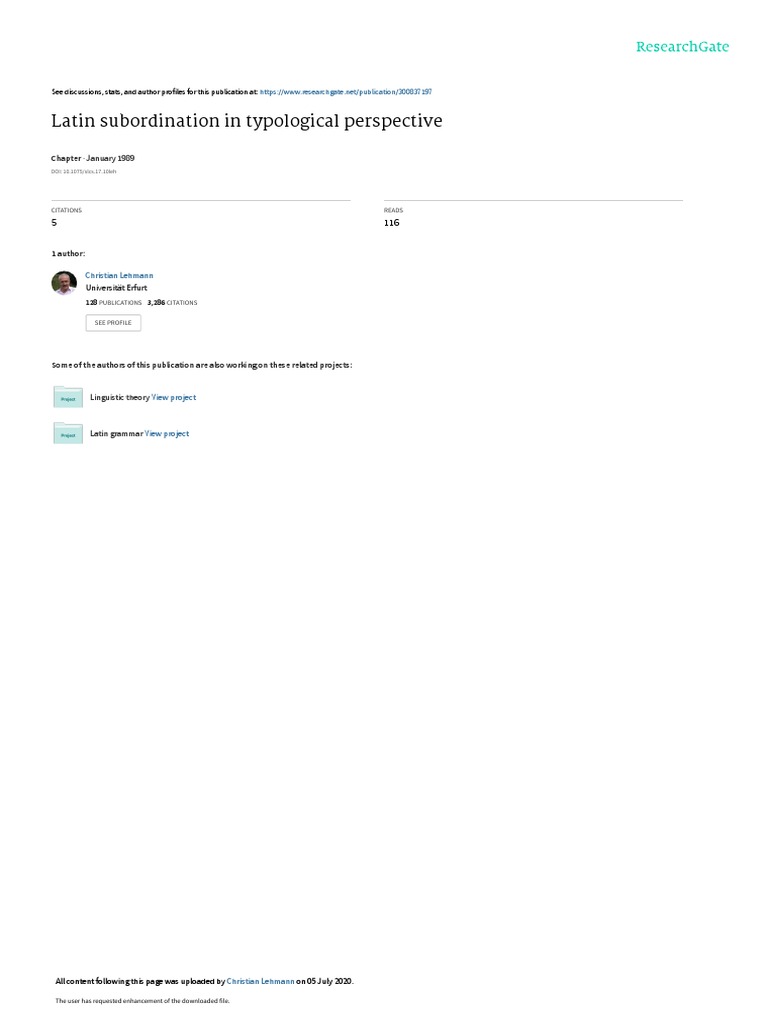
Task: Click the citations count of 5
Action: pos(54,223)
